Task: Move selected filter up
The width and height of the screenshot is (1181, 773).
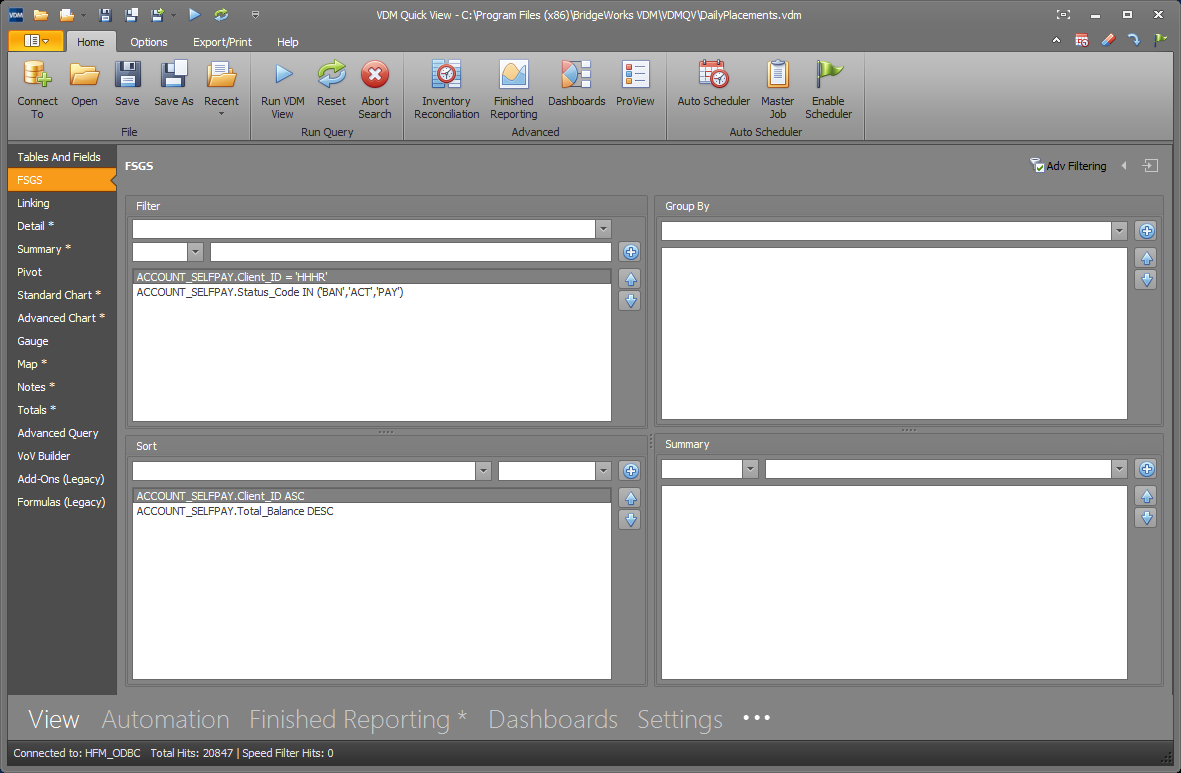Action: pos(630,280)
